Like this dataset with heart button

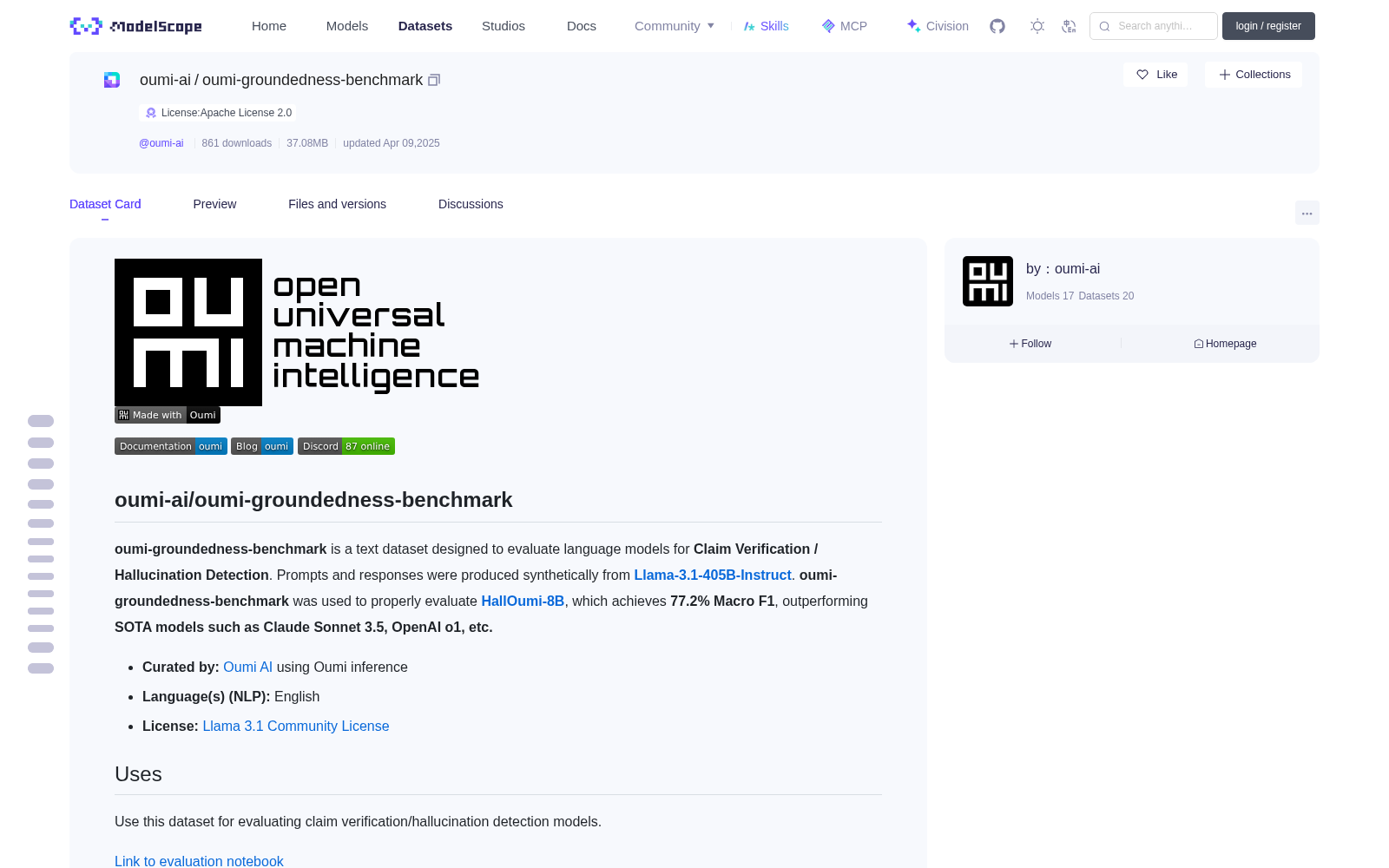click(1155, 75)
